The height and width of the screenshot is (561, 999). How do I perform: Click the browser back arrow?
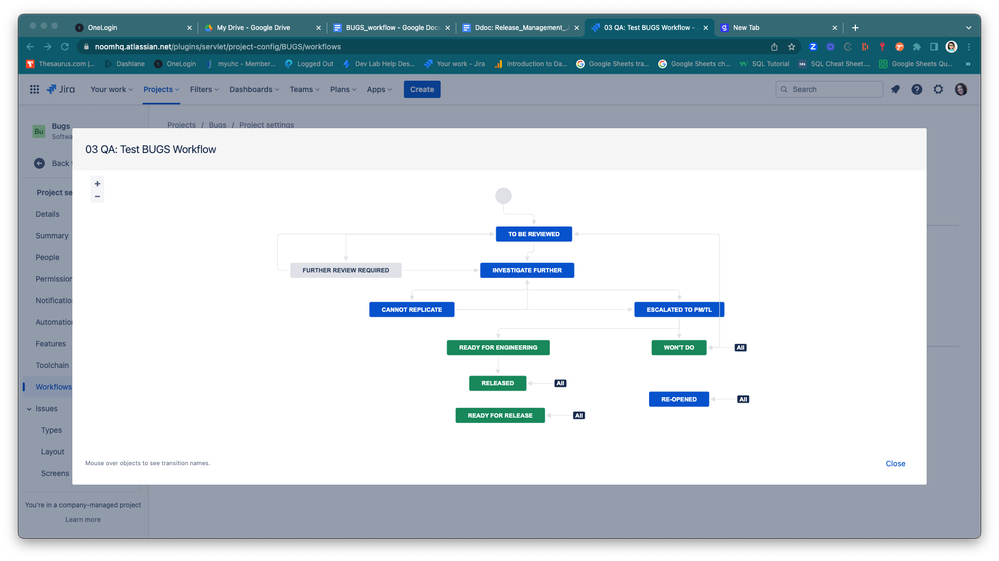[x=30, y=46]
